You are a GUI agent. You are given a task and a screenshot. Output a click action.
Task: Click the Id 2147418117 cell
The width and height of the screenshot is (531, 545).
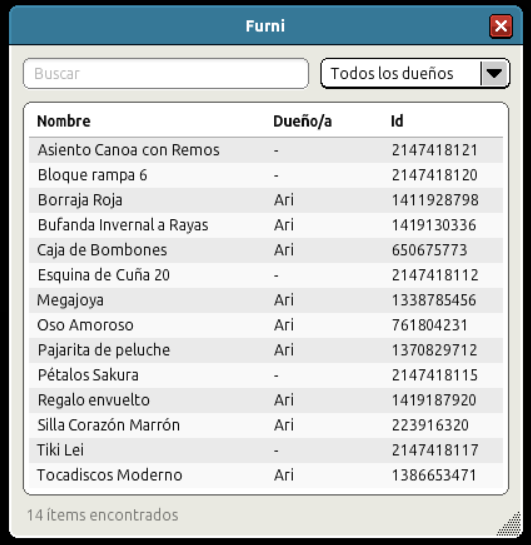[435, 451]
